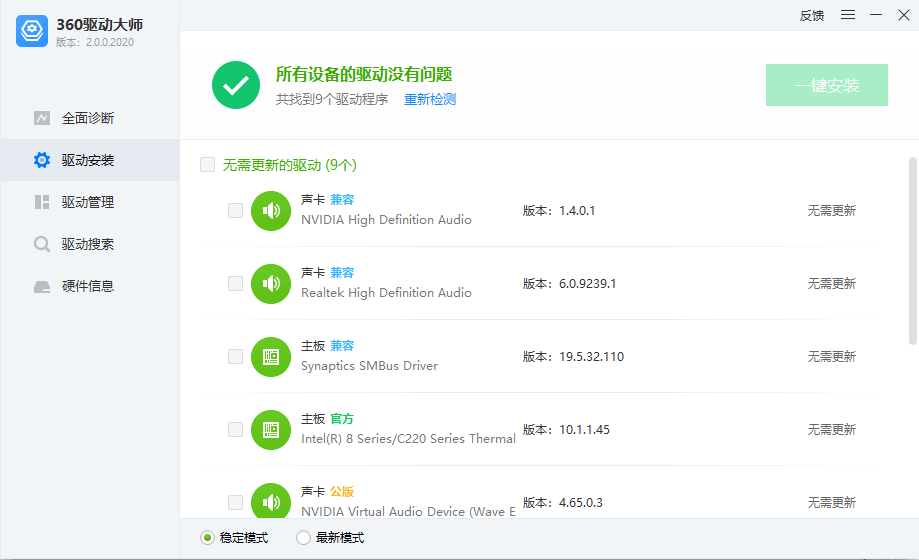This screenshot has height=560, width=919.
Task: Click the green checkmark status icon
Action: 236,85
